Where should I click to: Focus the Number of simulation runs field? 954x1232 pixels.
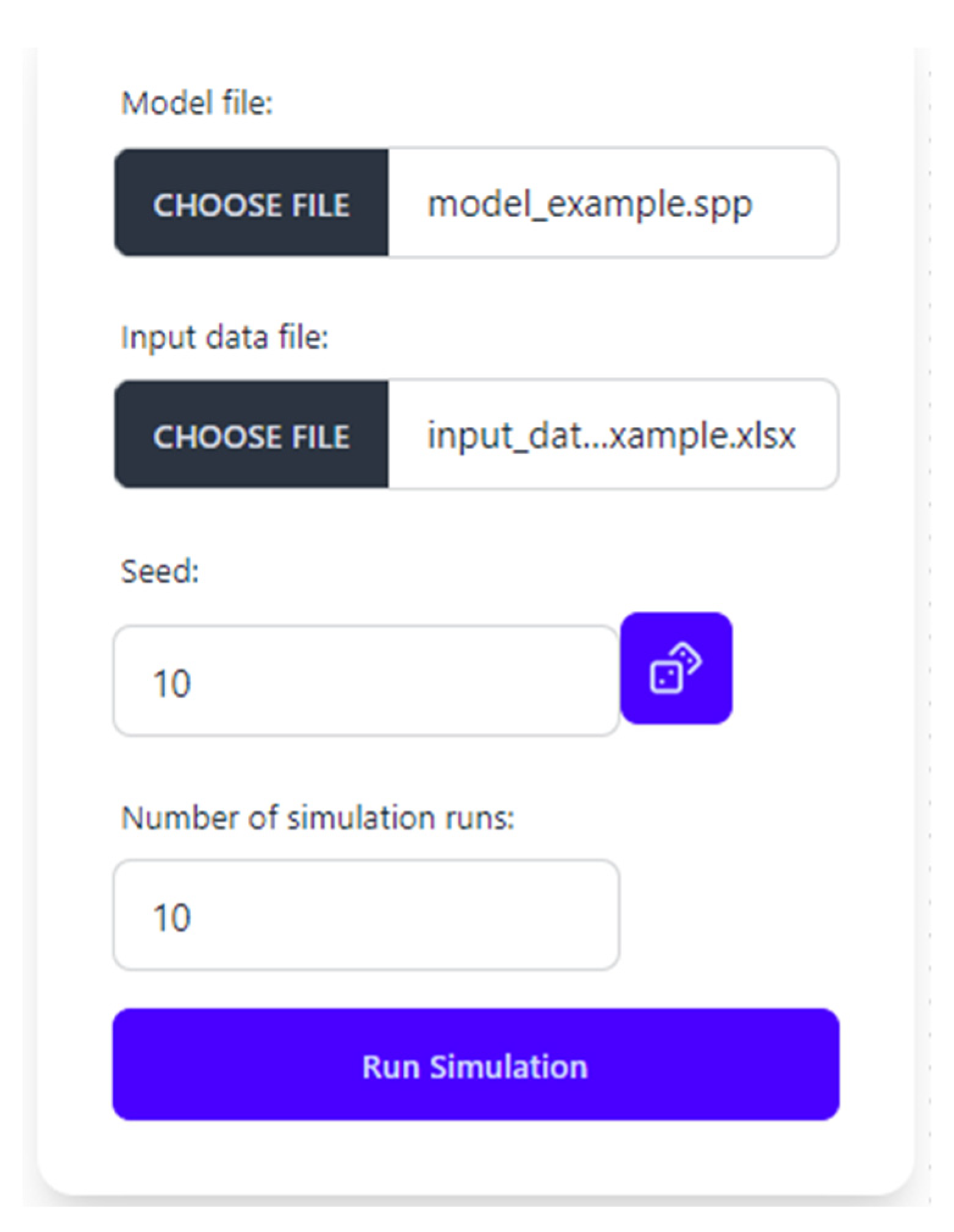tap(366, 915)
